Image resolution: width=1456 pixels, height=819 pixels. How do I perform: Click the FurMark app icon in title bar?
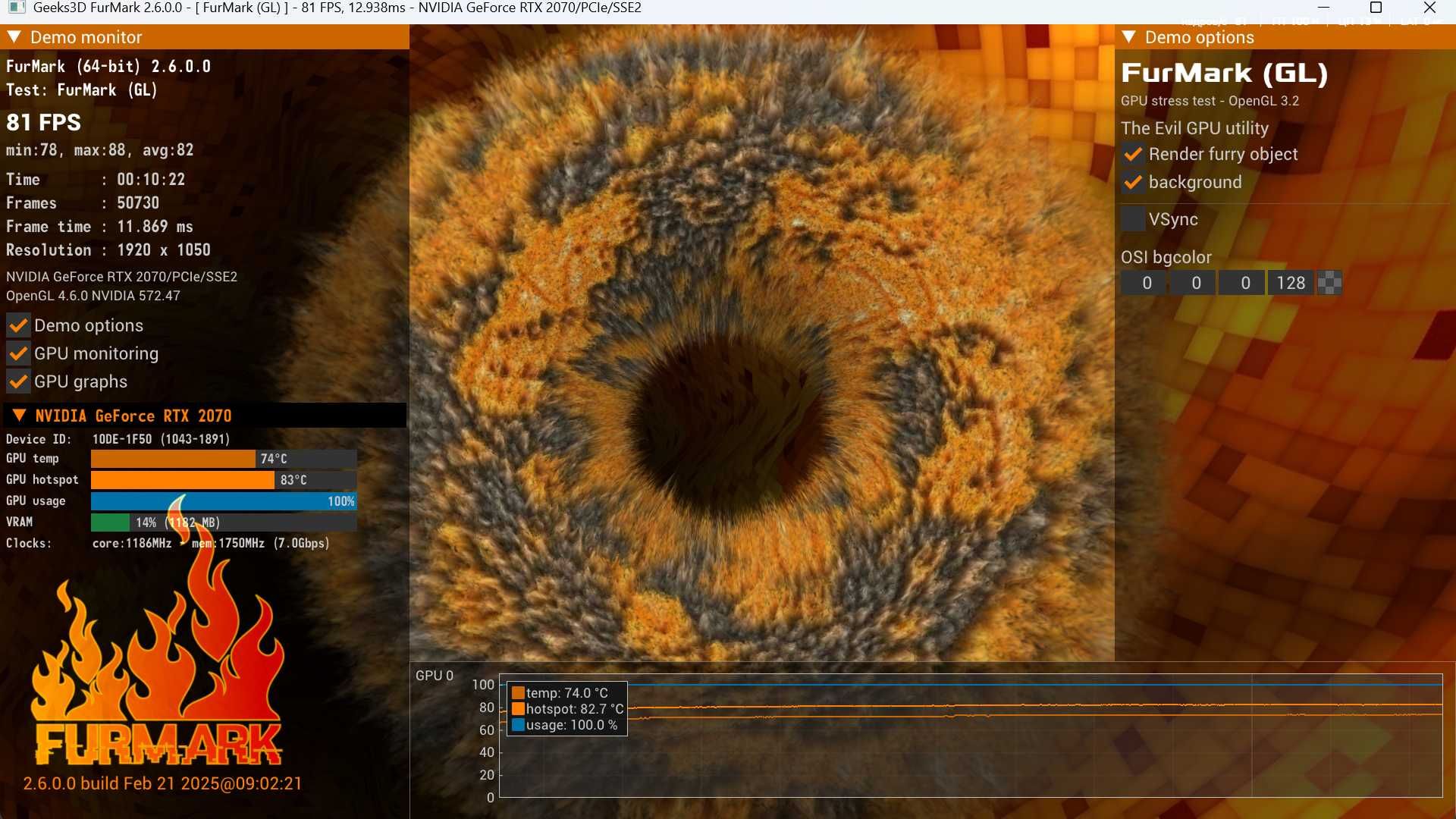17,8
